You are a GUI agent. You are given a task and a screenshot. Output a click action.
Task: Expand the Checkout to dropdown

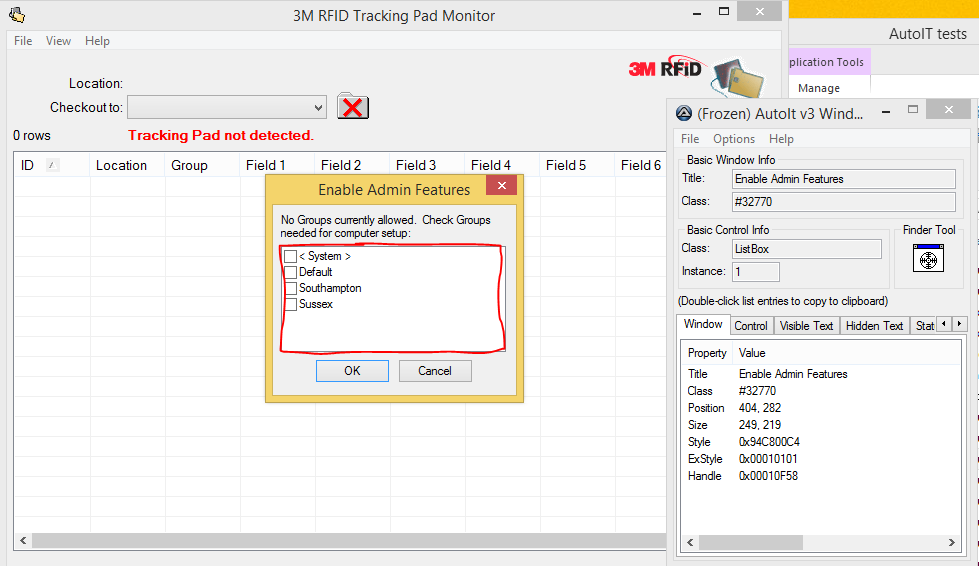click(318, 107)
